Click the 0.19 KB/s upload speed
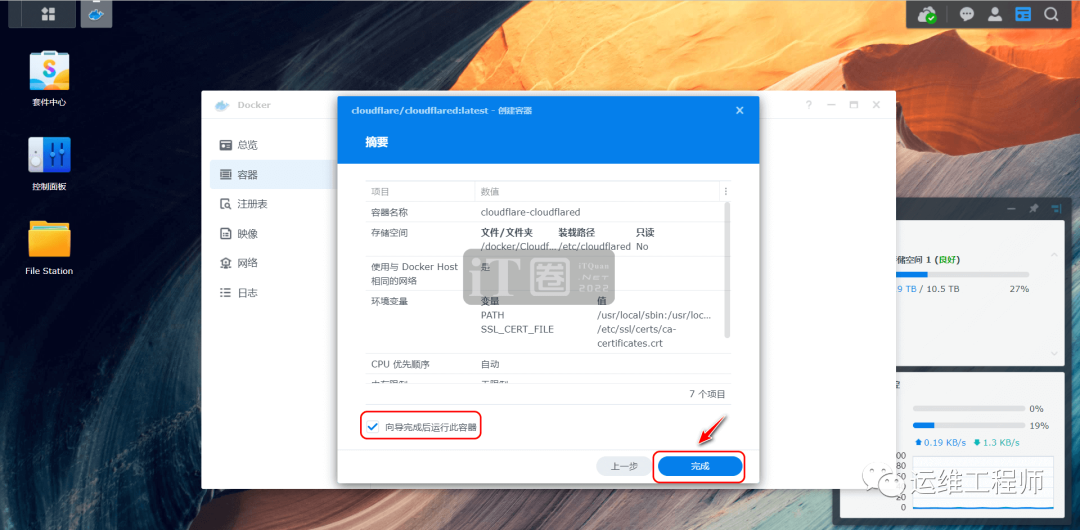 (940, 442)
